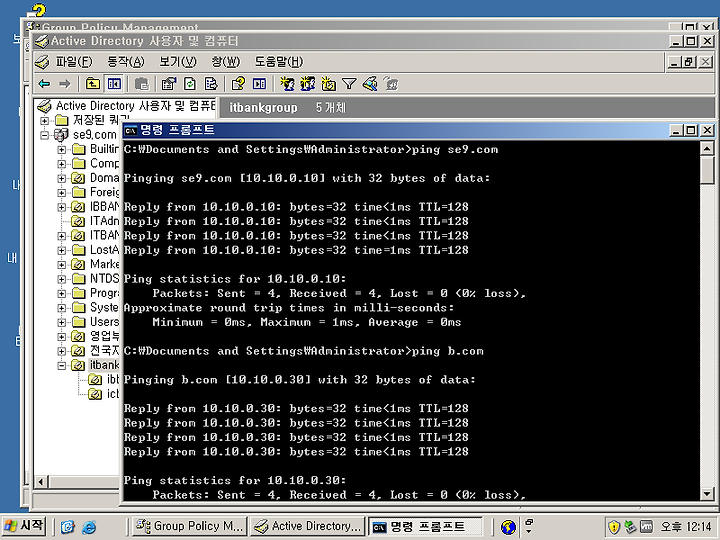Screen dimensions: 720x540
Task: Open the 창(W) menu
Action: click(225, 62)
